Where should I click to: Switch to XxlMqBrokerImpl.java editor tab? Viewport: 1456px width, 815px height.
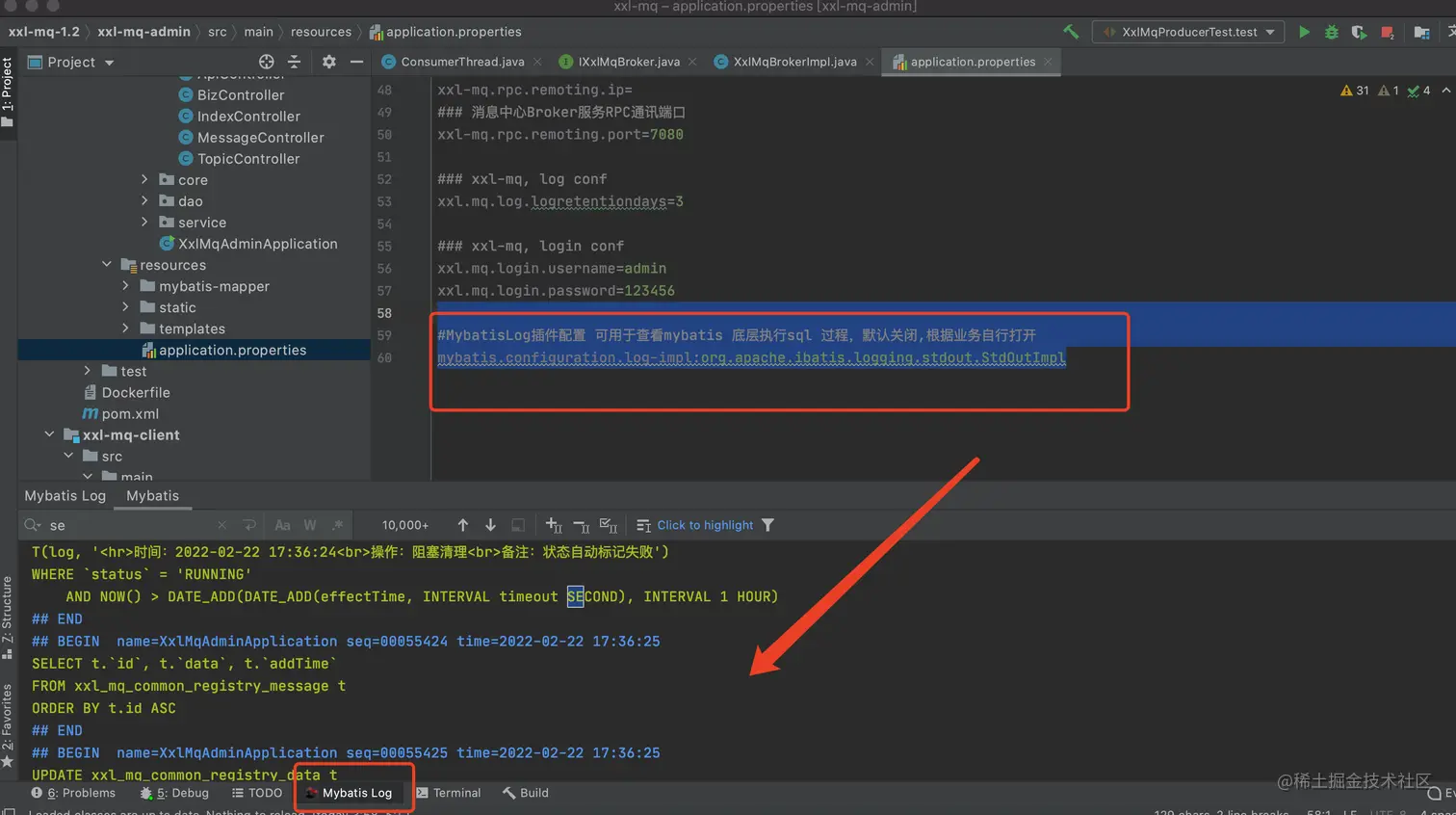point(793,62)
